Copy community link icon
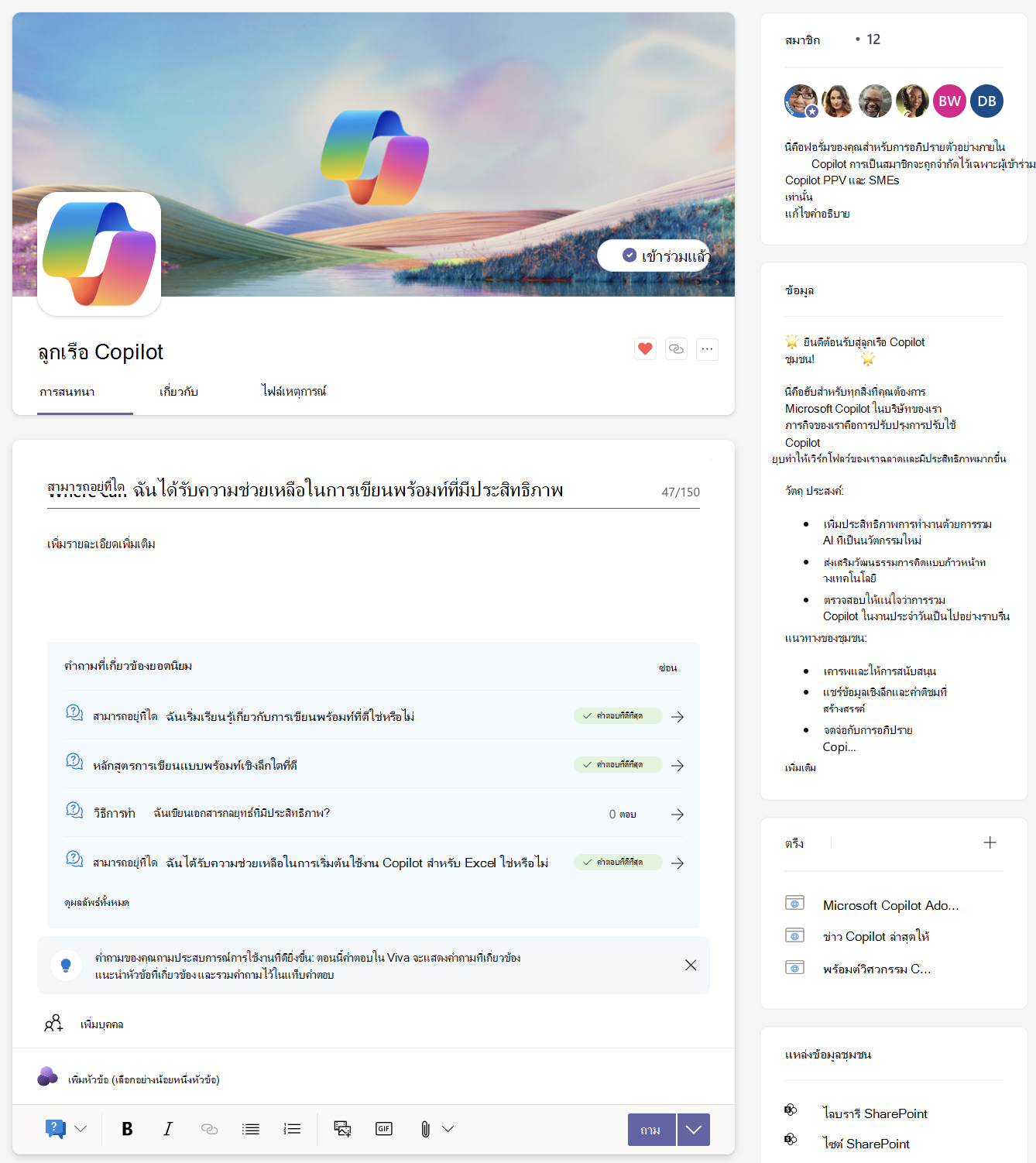Image resolution: width=1036 pixels, height=1163 pixels. click(x=676, y=349)
